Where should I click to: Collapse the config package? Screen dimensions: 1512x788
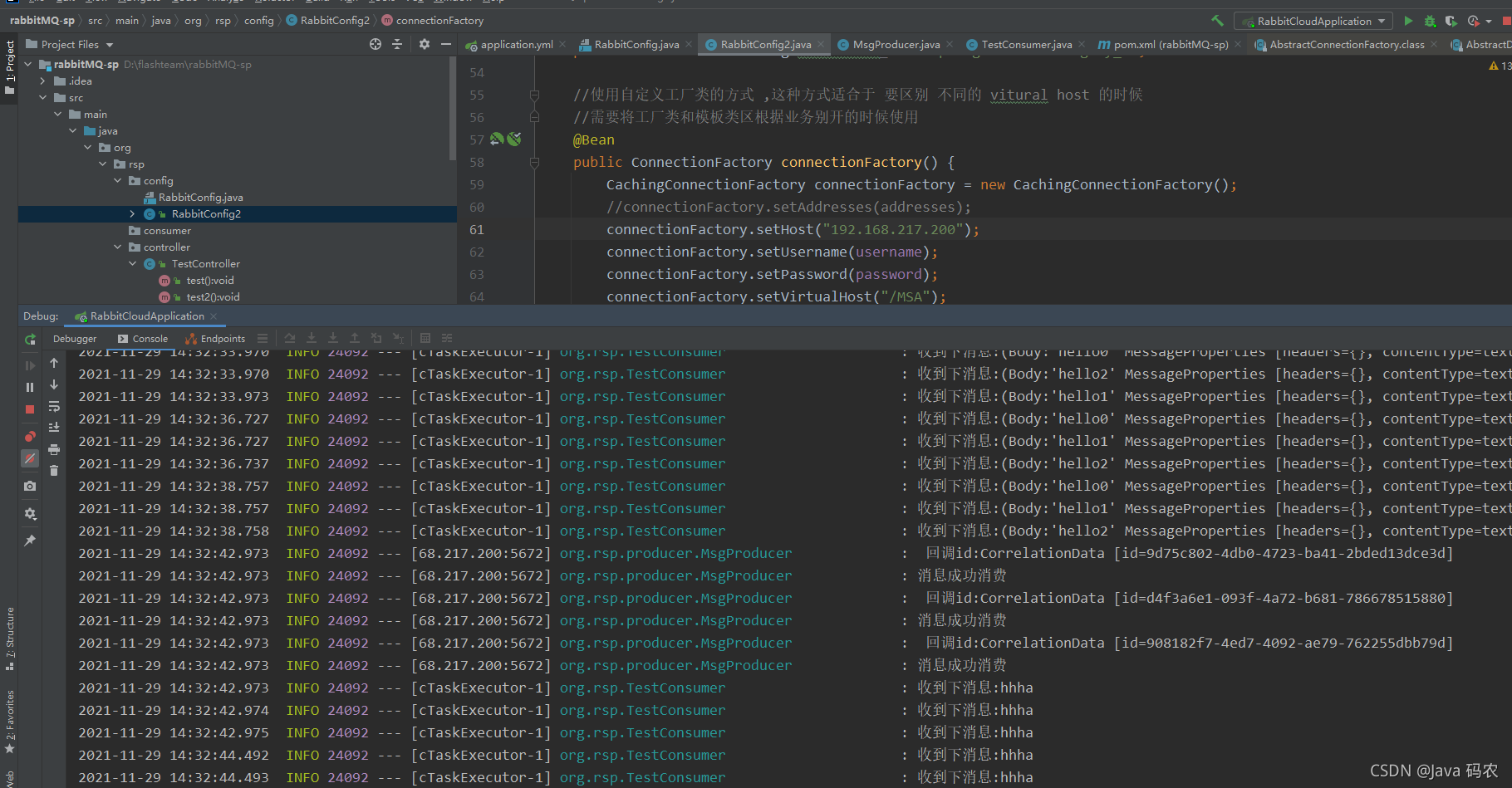tap(118, 180)
